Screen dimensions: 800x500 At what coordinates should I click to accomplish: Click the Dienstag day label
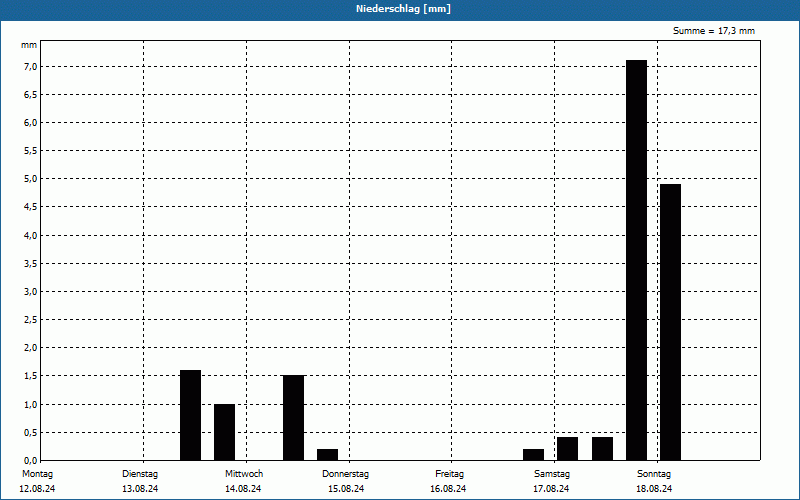coord(140,474)
